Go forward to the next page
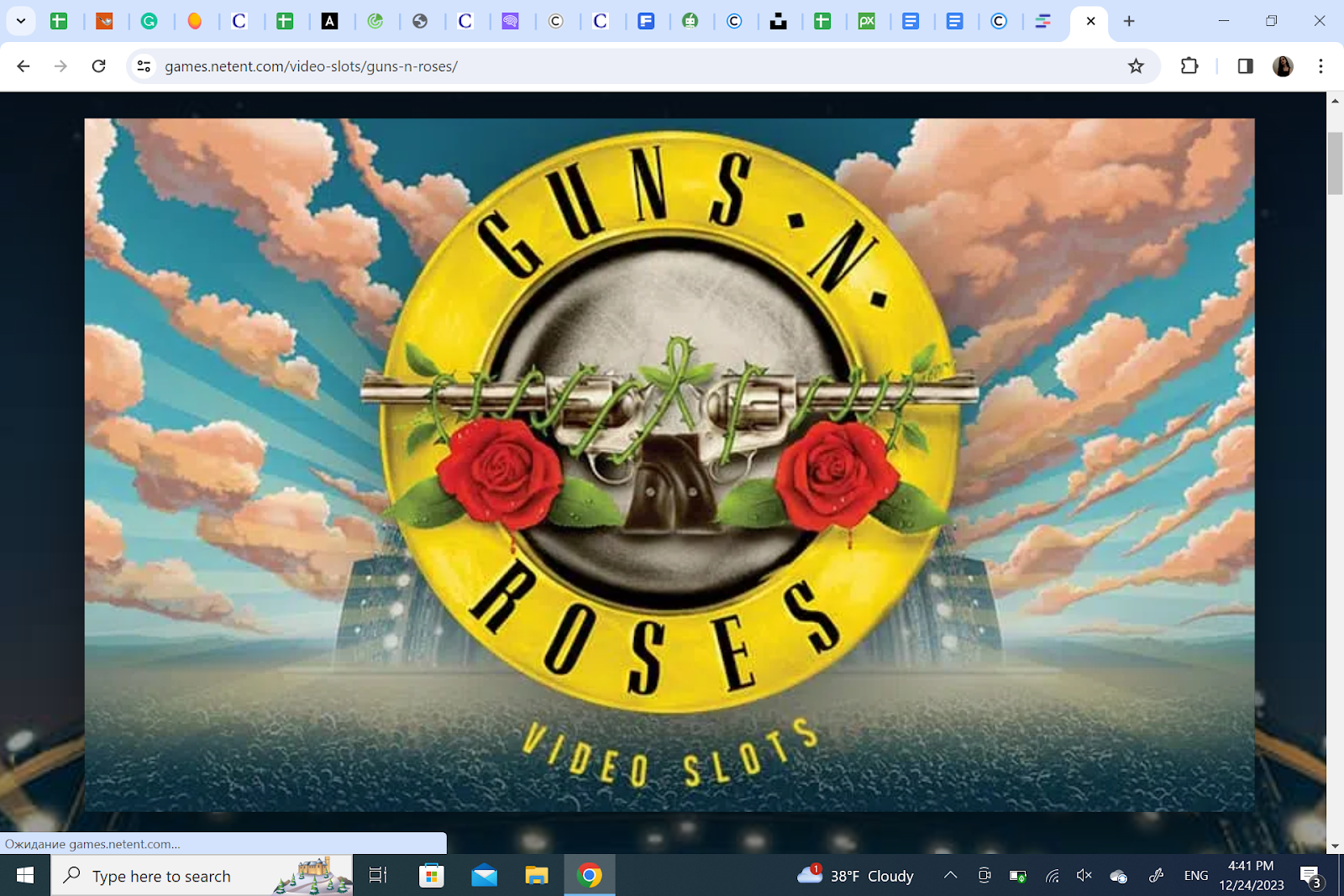Viewport: 1344px width, 896px height. pyautogui.click(x=60, y=65)
